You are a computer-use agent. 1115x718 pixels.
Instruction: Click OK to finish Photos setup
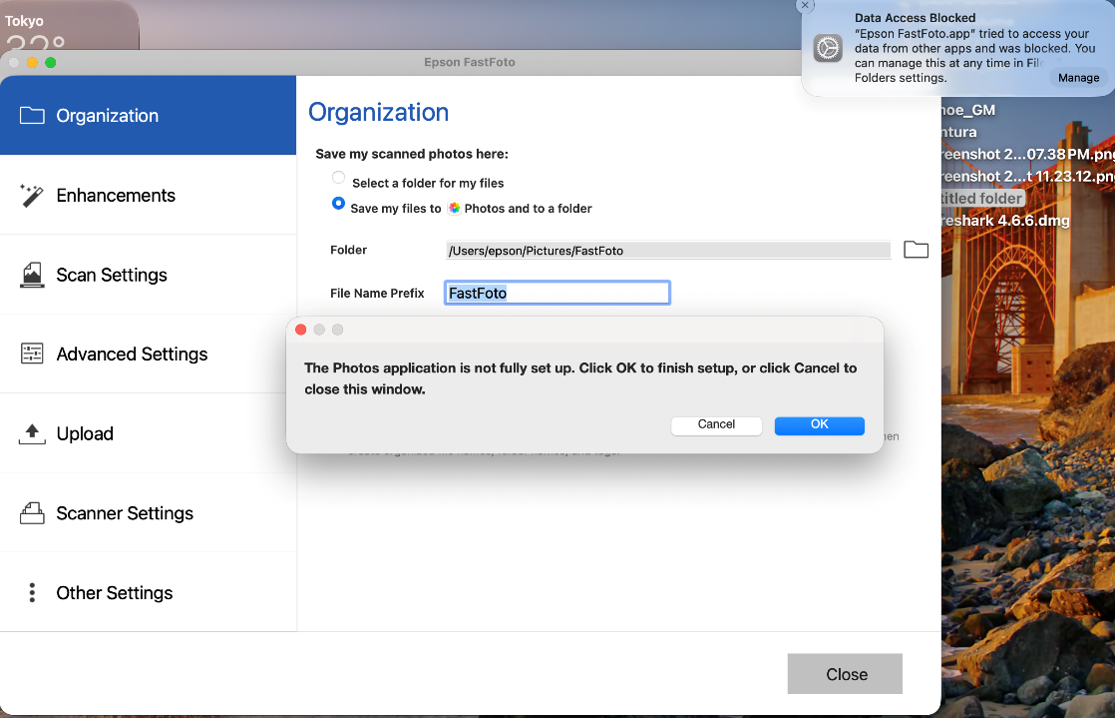pyautogui.click(x=819, y=424)
